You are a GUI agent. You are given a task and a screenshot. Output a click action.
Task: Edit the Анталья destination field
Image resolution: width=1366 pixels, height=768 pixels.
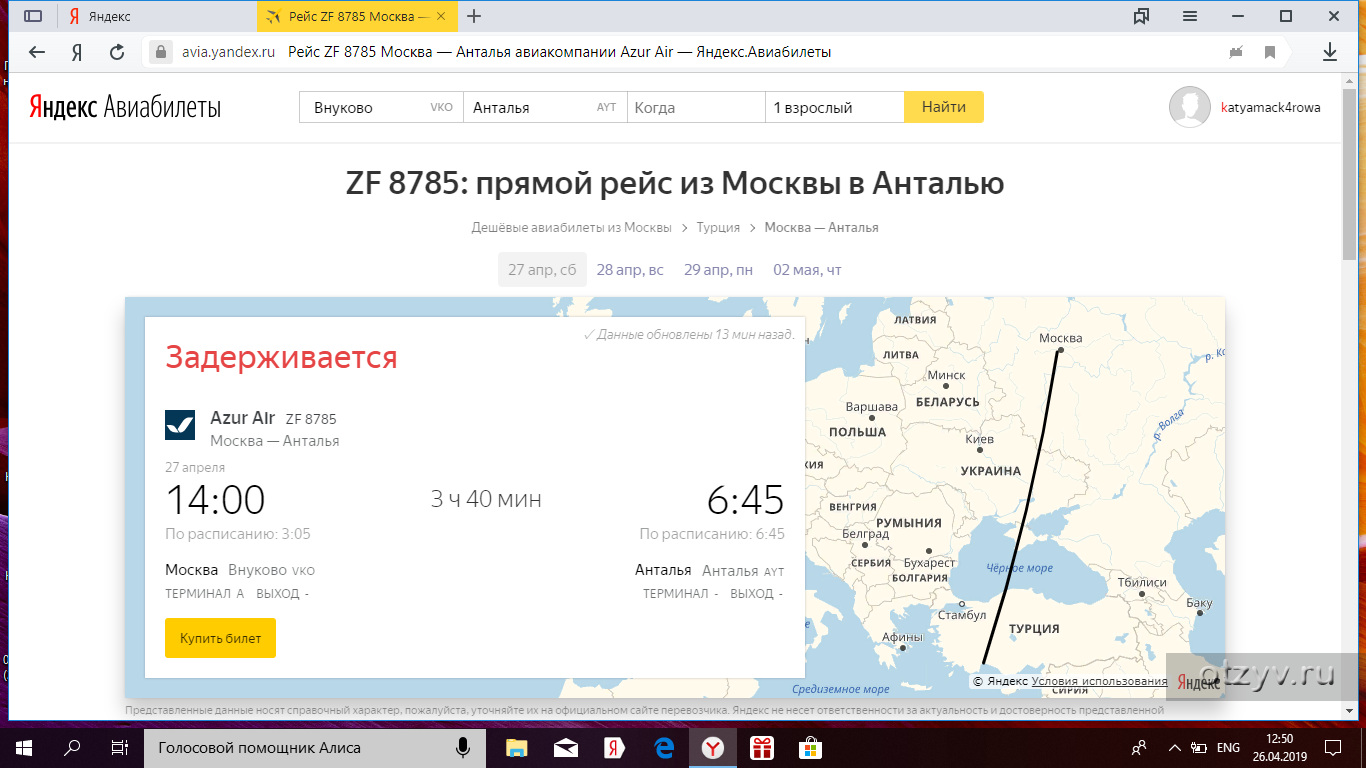point(545,108)
